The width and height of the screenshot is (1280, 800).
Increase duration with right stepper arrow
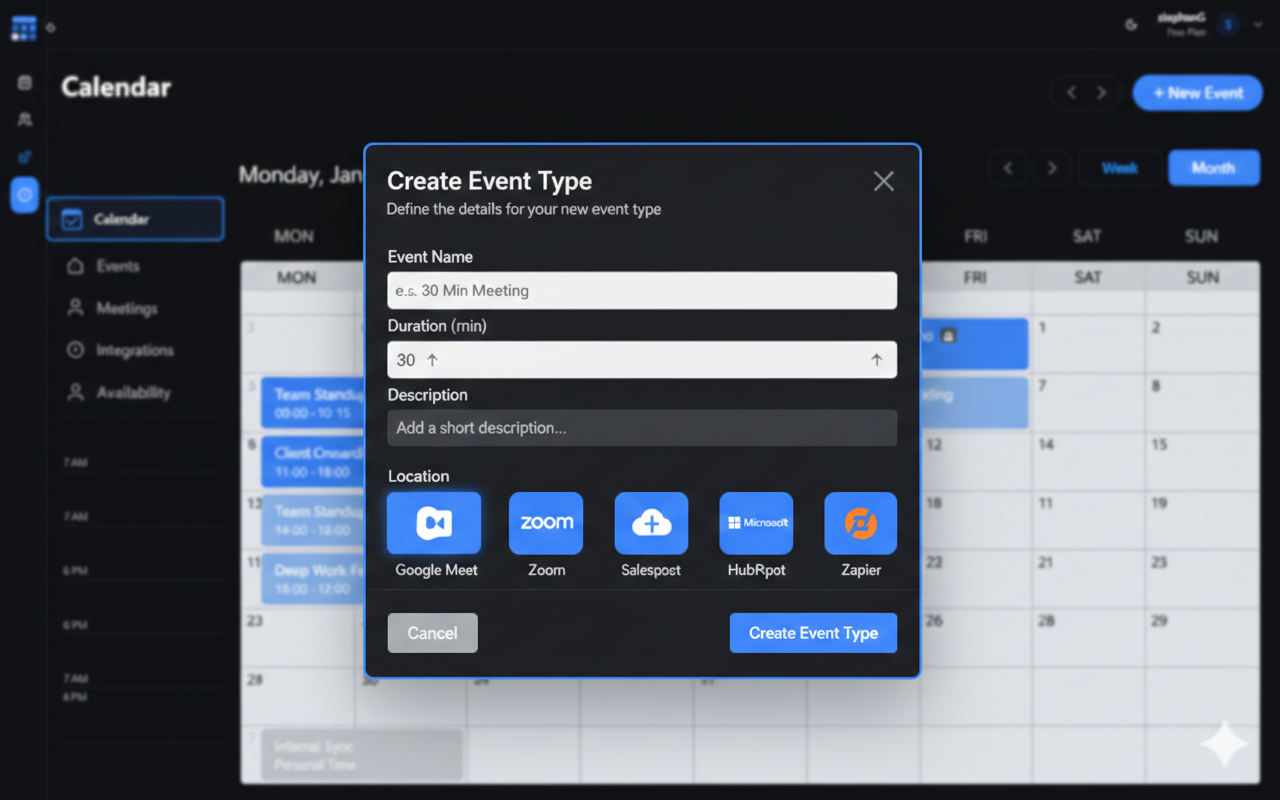[x=876, y=360]
